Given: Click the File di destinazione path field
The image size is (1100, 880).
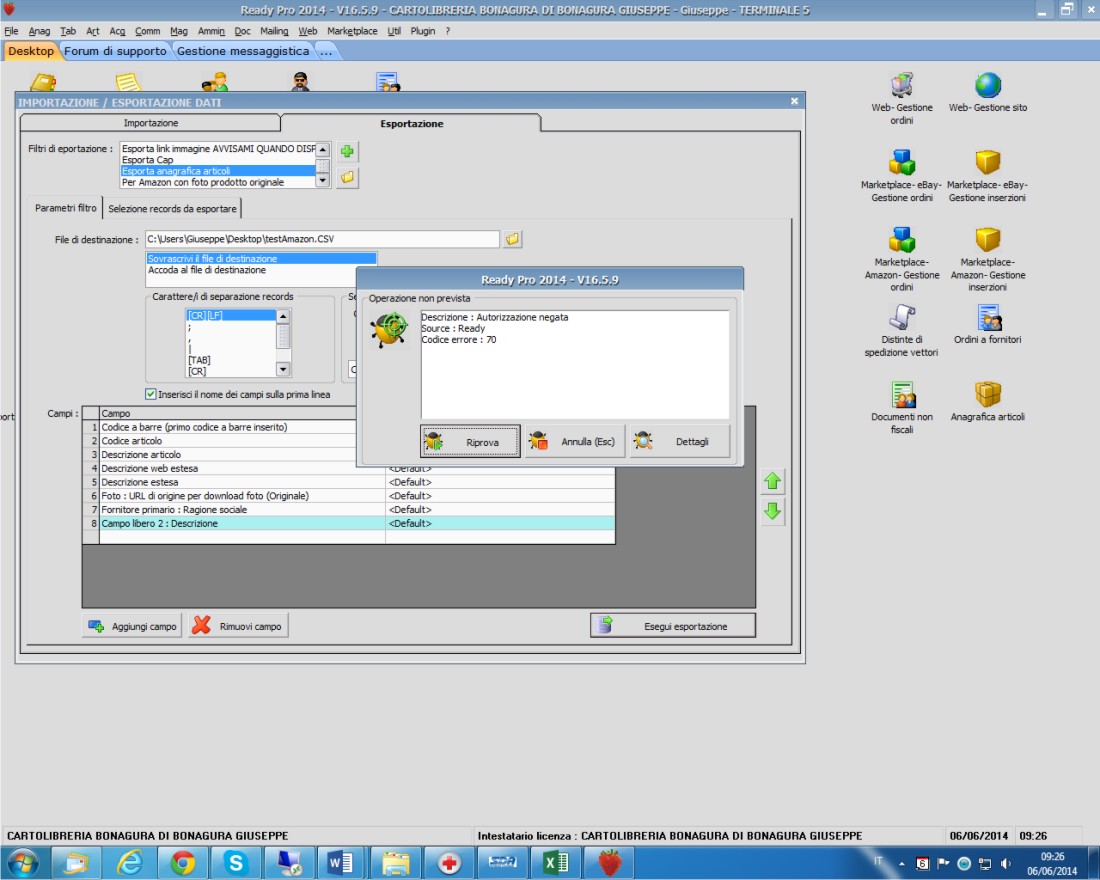Looking at the screenshot, I should click(322, 239).
